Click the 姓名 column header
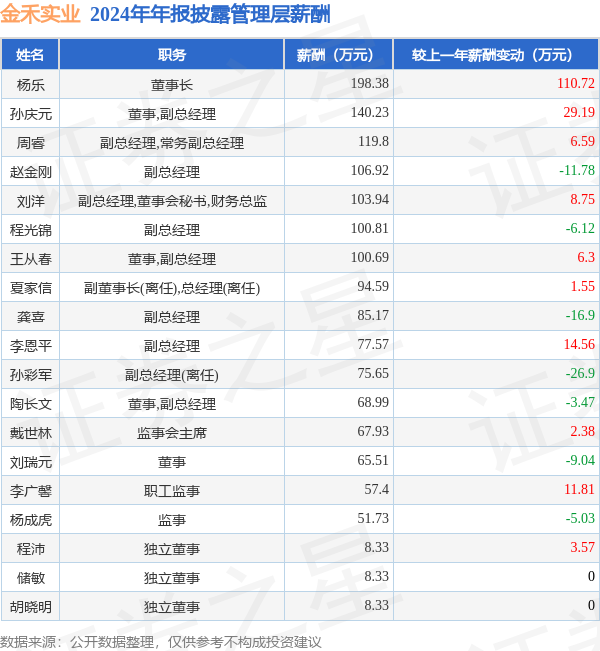This screenshot has height=651, width=600. [x=30, y=54]
